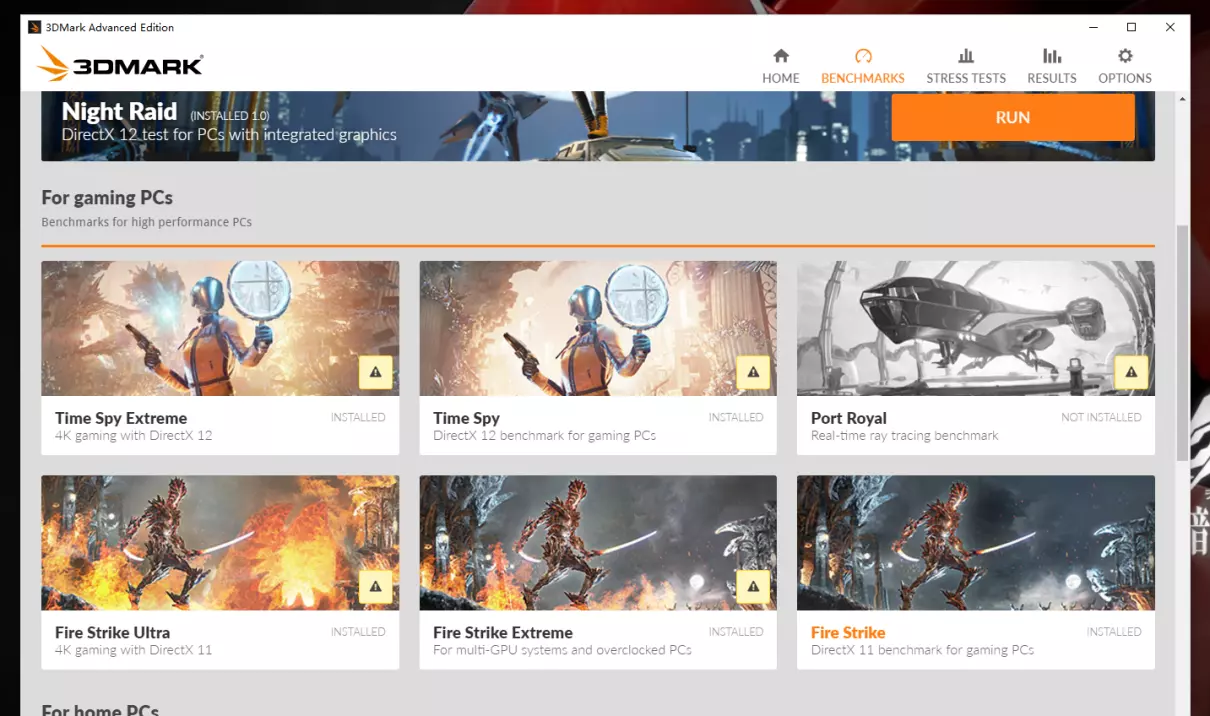Screen dimensions: 1210x716
Task: Open Time Spy benchmark title
Action: pyautogui.click(x=466, y=418)
